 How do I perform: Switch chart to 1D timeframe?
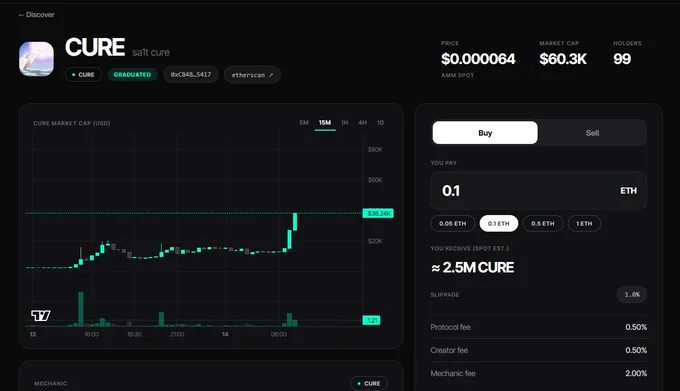pyautogui.click(x=380, y=123)
